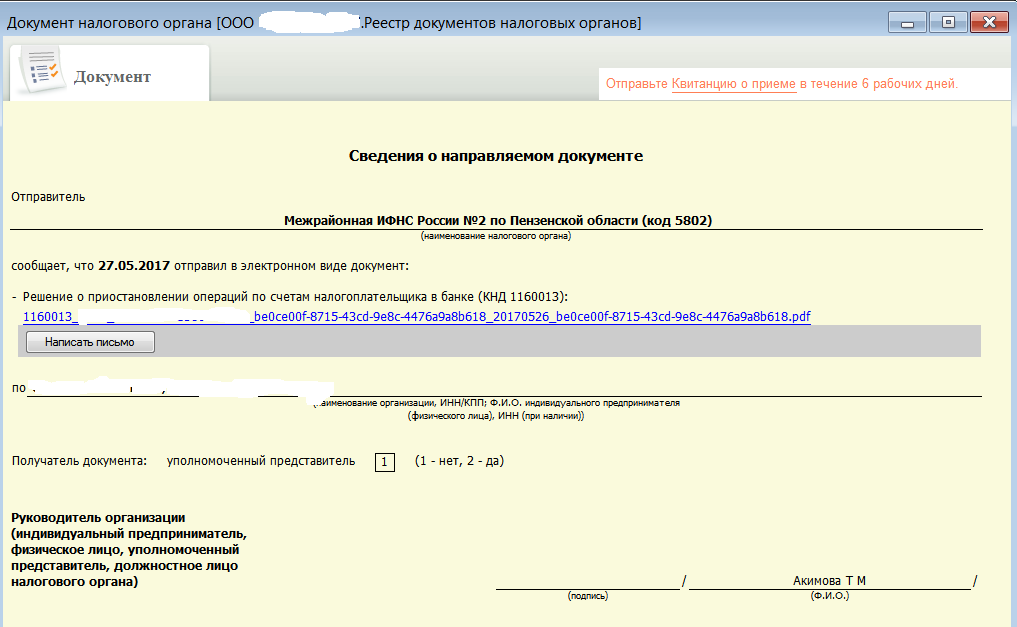
Task: Click the orange notice about 6 рабочих дней
Action: [x=782, y=84]
